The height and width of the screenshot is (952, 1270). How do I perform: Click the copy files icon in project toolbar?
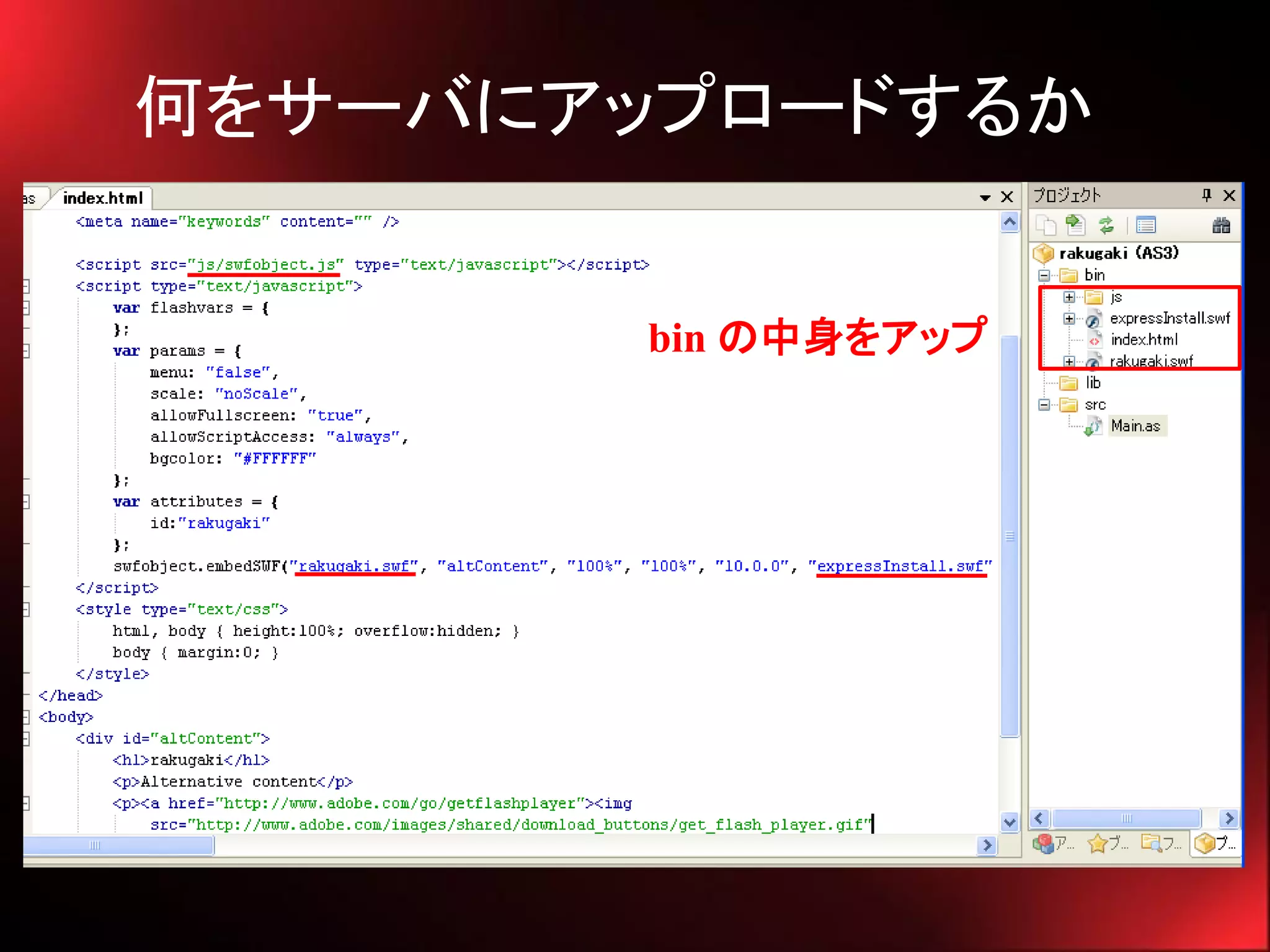pyautogui.click(x=1047, y=226)
